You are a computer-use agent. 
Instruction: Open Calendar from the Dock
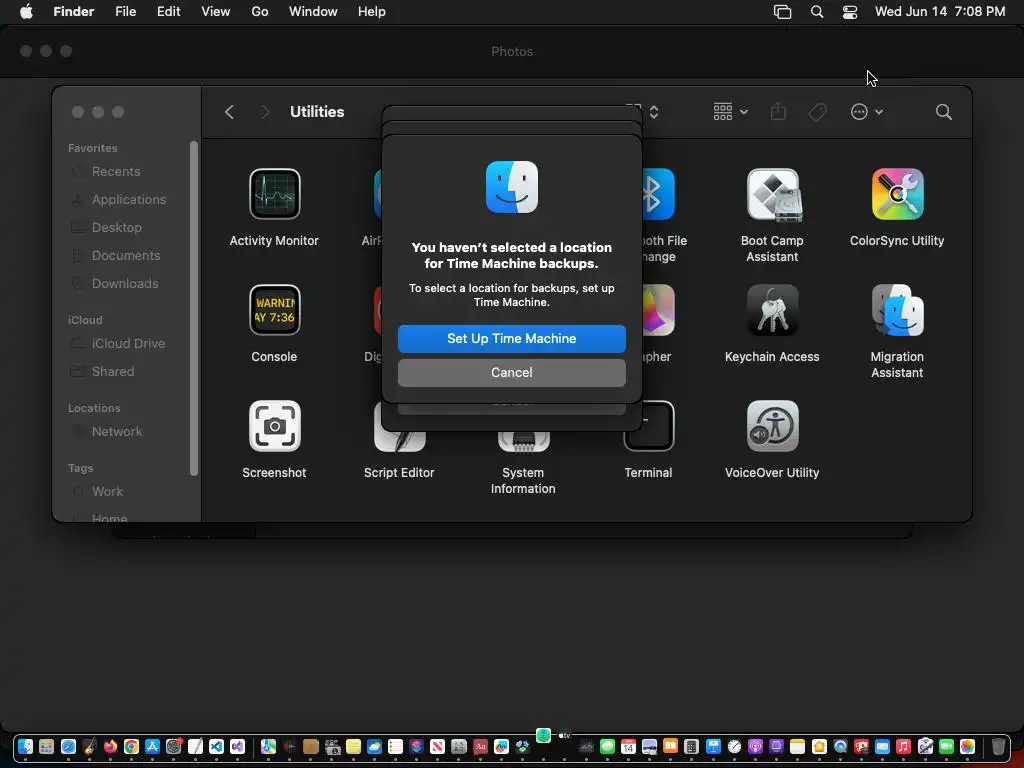coord(628,746)
